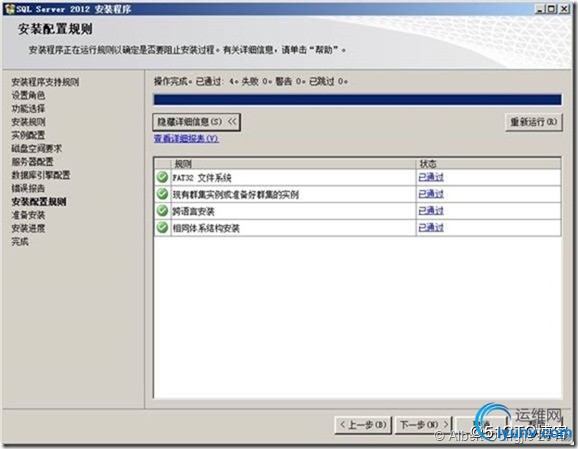Select 错误报告 step in sidebar

28,188
